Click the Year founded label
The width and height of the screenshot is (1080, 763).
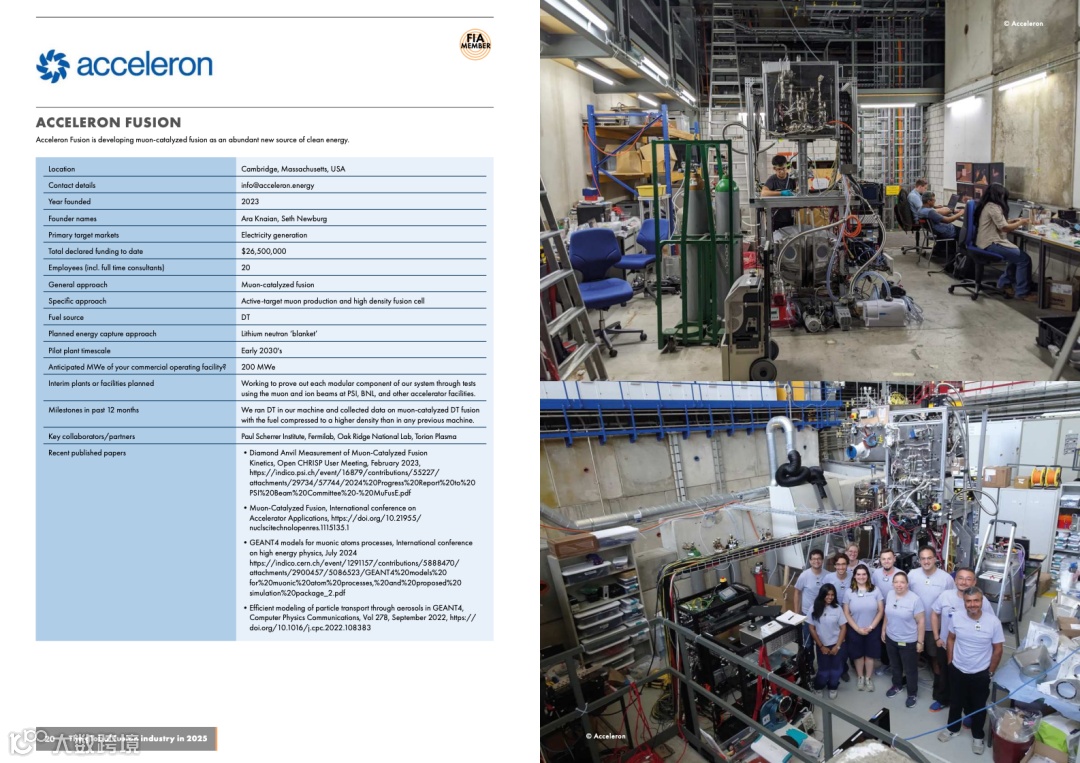tap(69, 202)
